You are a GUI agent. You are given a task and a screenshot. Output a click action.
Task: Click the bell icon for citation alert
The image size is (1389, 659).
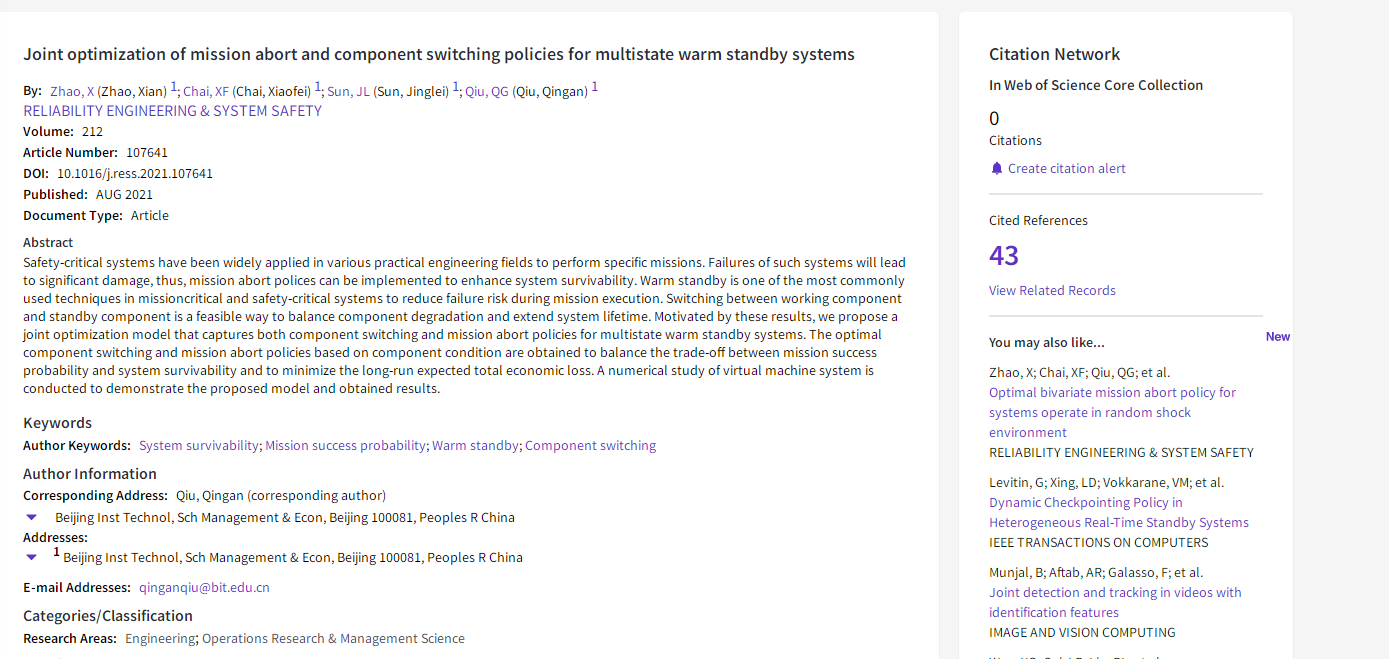tap(996, 169)
